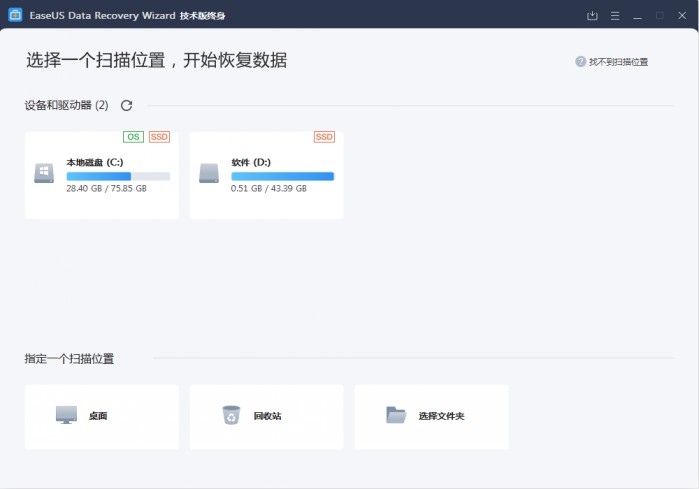Screen dimensions: 699x489
Task: Open the import scan session icon
Action: tap(592, 16)
